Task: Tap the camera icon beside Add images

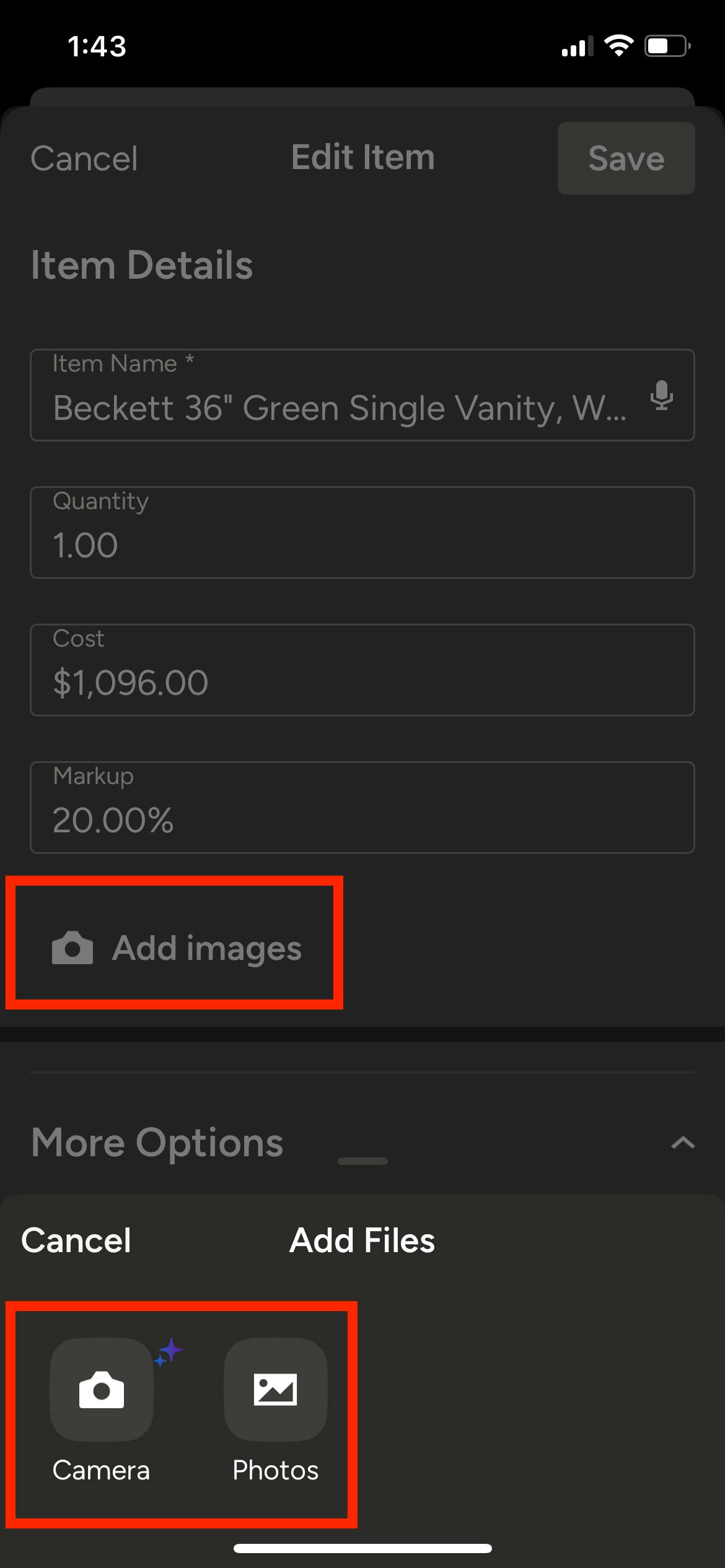Action: tap(72, 947)
